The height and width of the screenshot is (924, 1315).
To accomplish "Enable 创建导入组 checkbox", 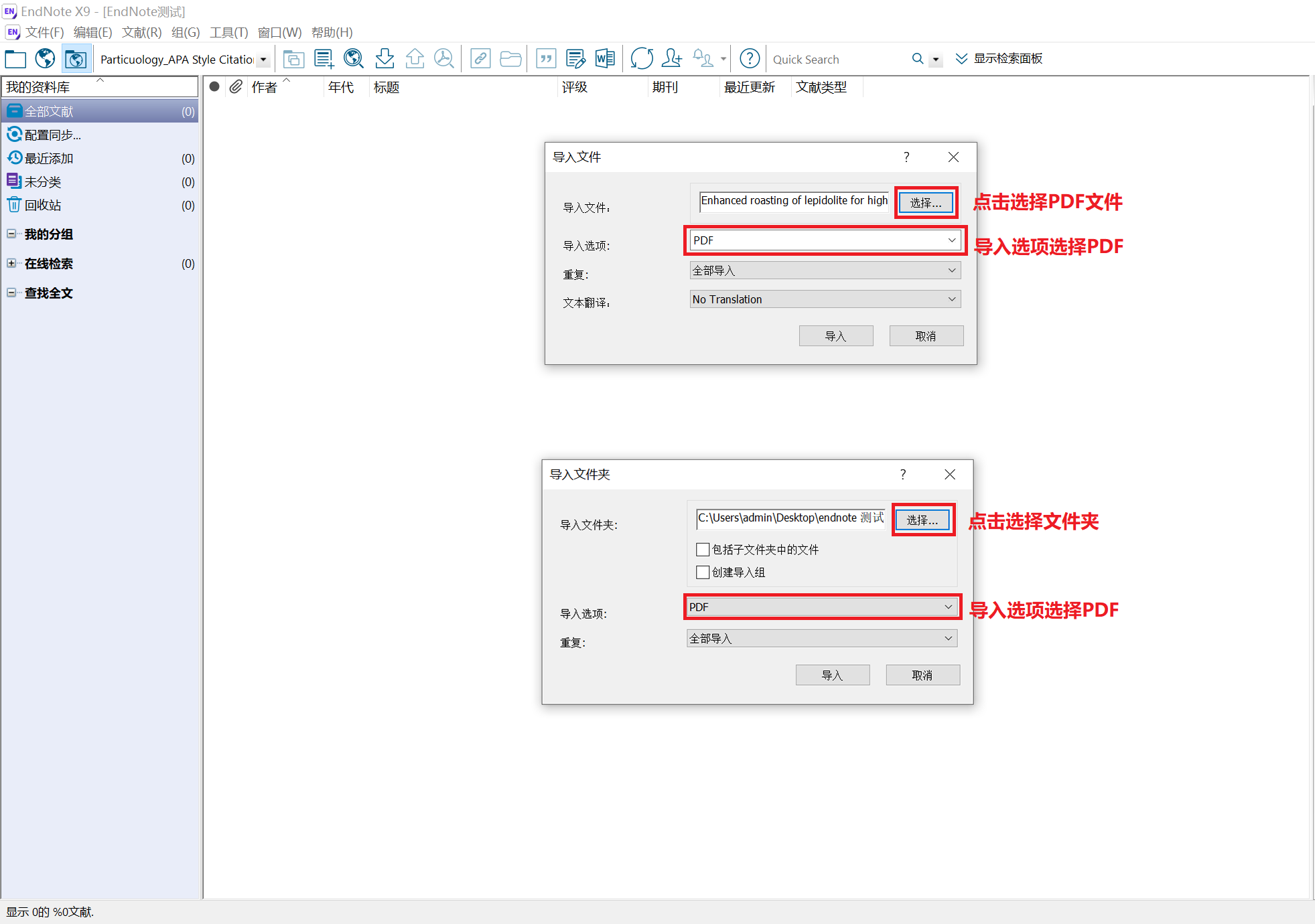I will [x=703, y=572].
